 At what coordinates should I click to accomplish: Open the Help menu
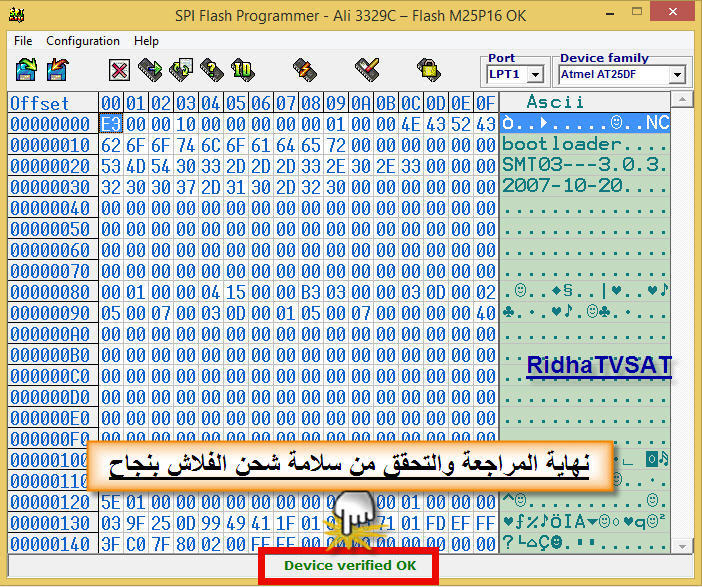click(x=146, y=41)
